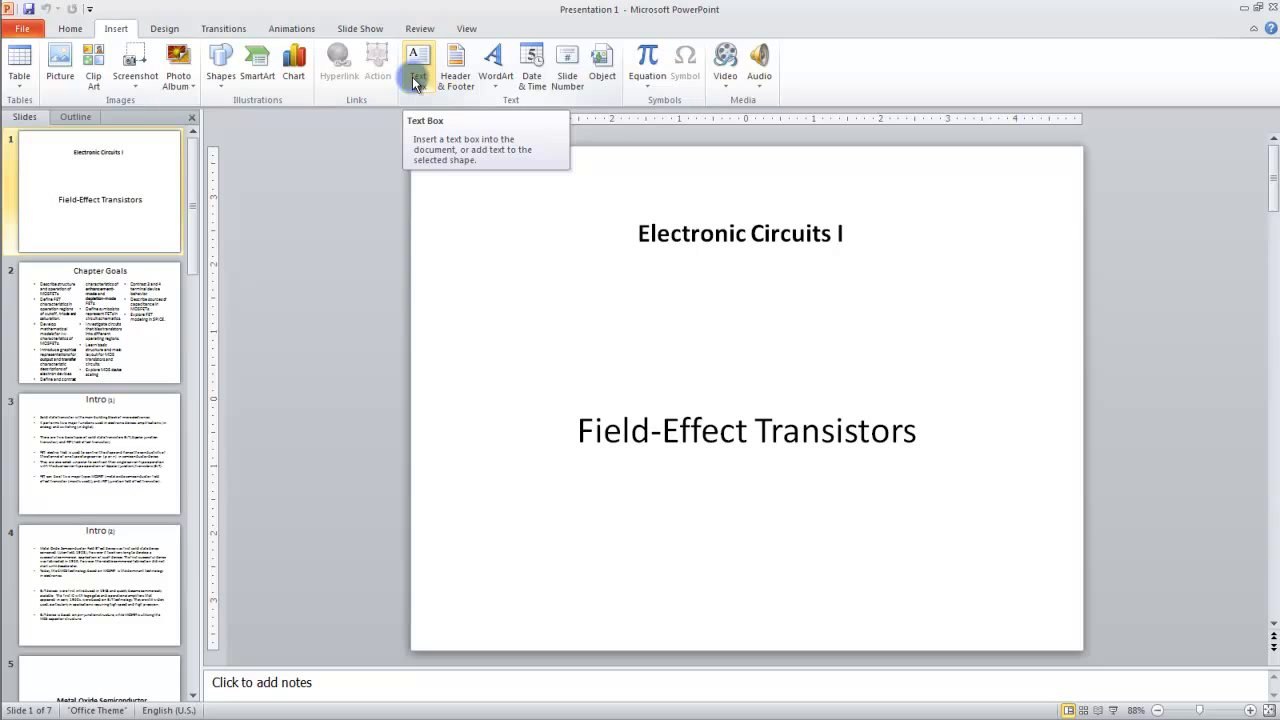Click the WordArt icon
This screenshot has height=720, width=1280.
tap(495, 57)
